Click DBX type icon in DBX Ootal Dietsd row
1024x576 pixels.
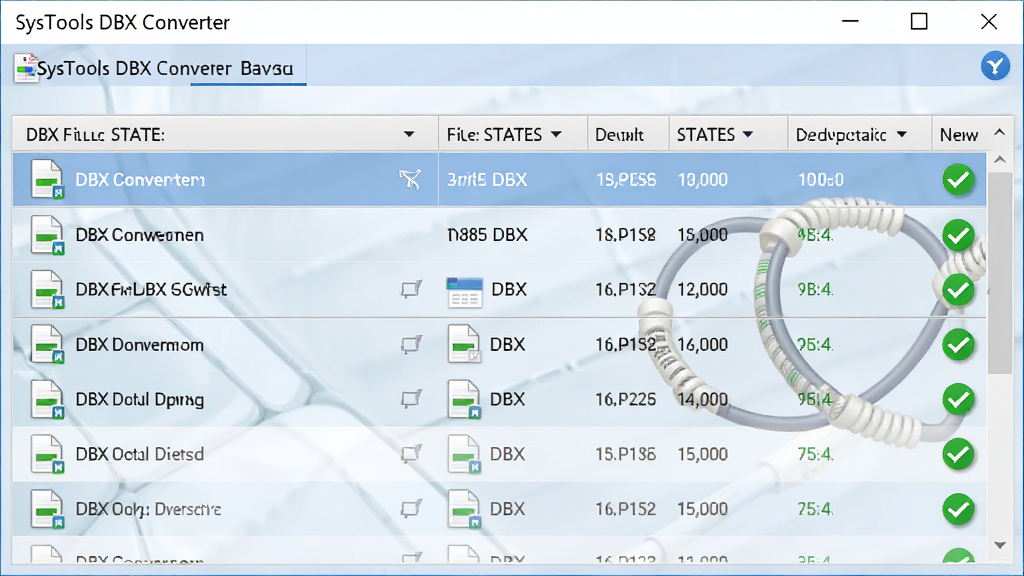click(x=464, y=454)
